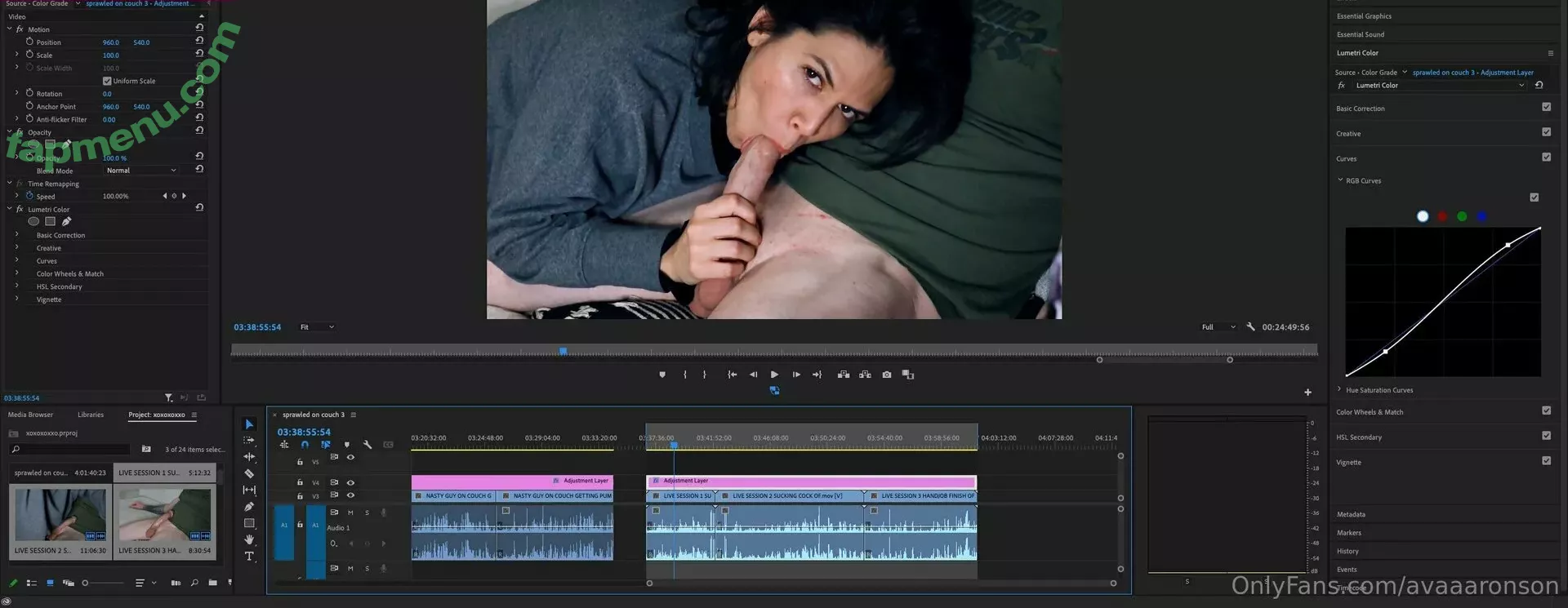Toggle the Curves section checkbox
Viewport: 1568px width, 608px height.
pyautogui.click(x=1546, y=158)
